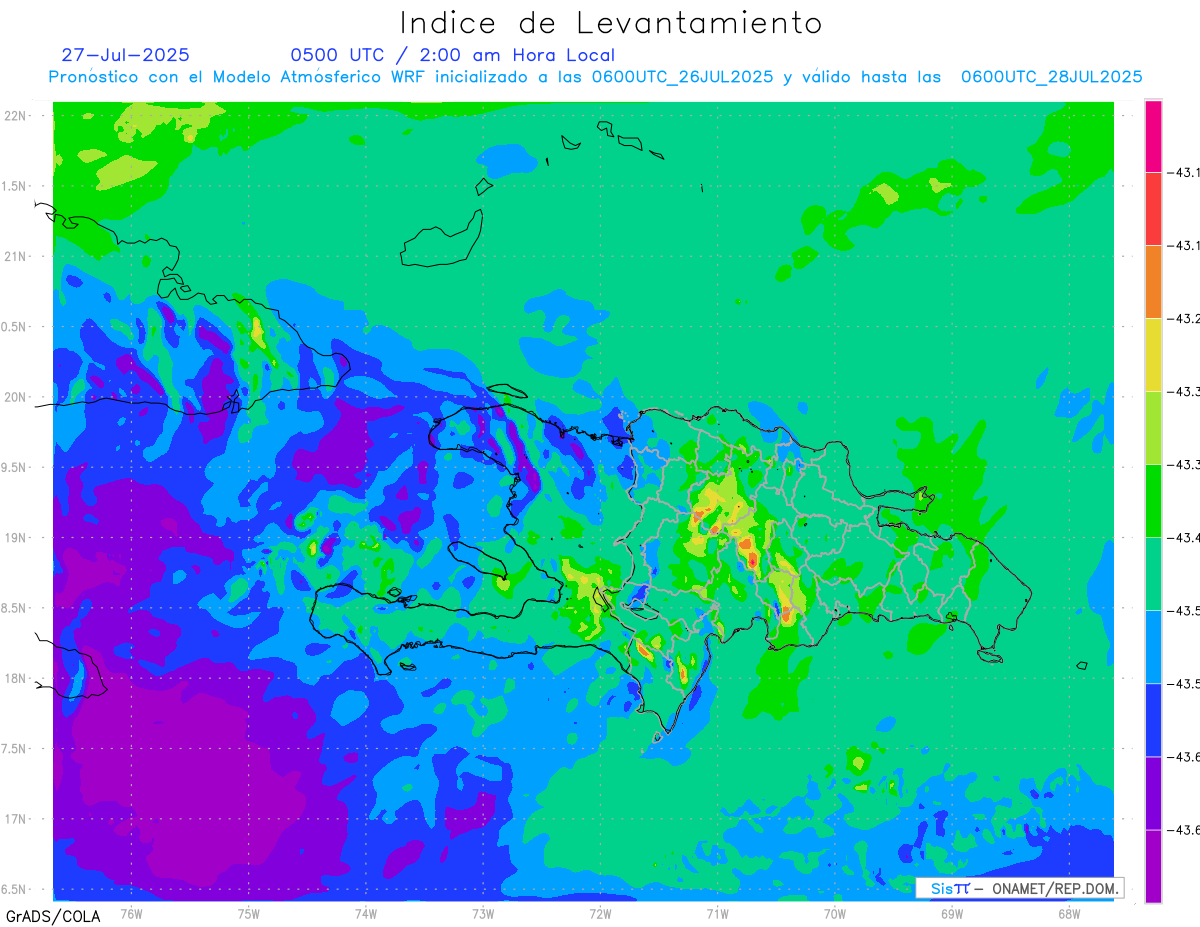Image resolution: width=1200 pixels, height=927 pixels.
Task: Click the '0600UTC_26JUL2025' initialization time
Action: [x=682, y=77]
